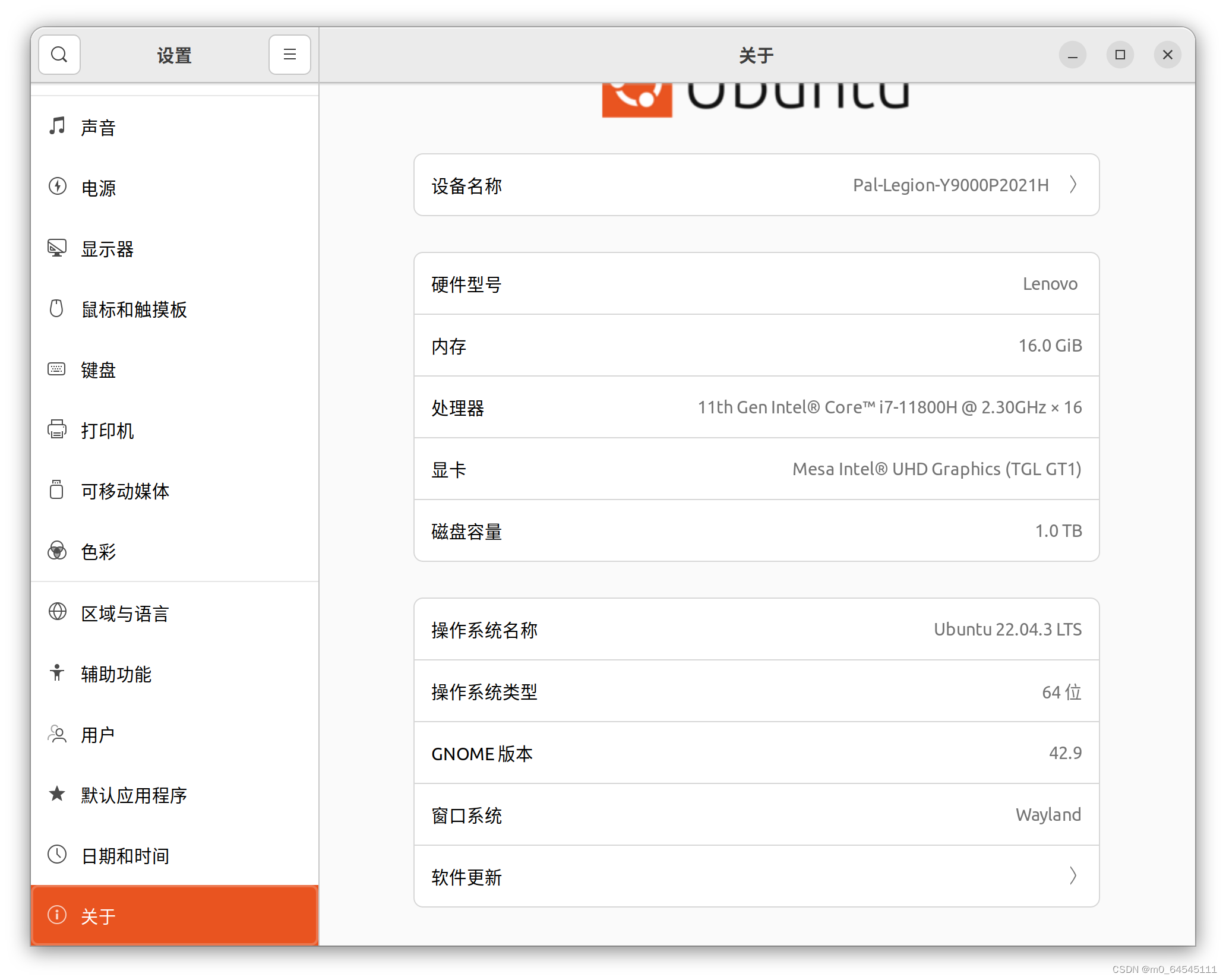Screen dimensions: 1226x980
Task: Minimize the Settings window
Action: (1072, 55)
